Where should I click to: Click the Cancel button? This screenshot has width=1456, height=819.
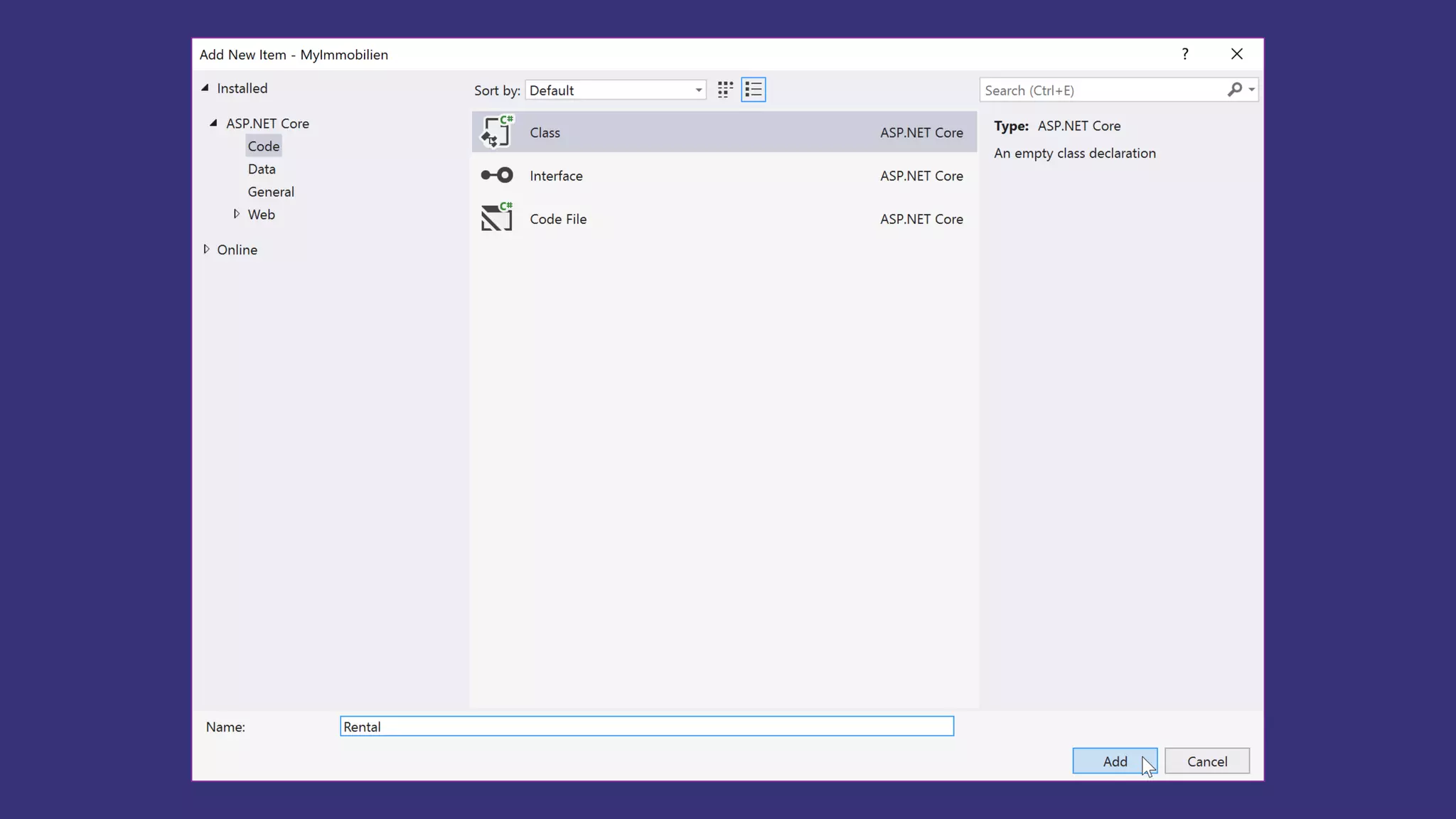pos(1206,761)
